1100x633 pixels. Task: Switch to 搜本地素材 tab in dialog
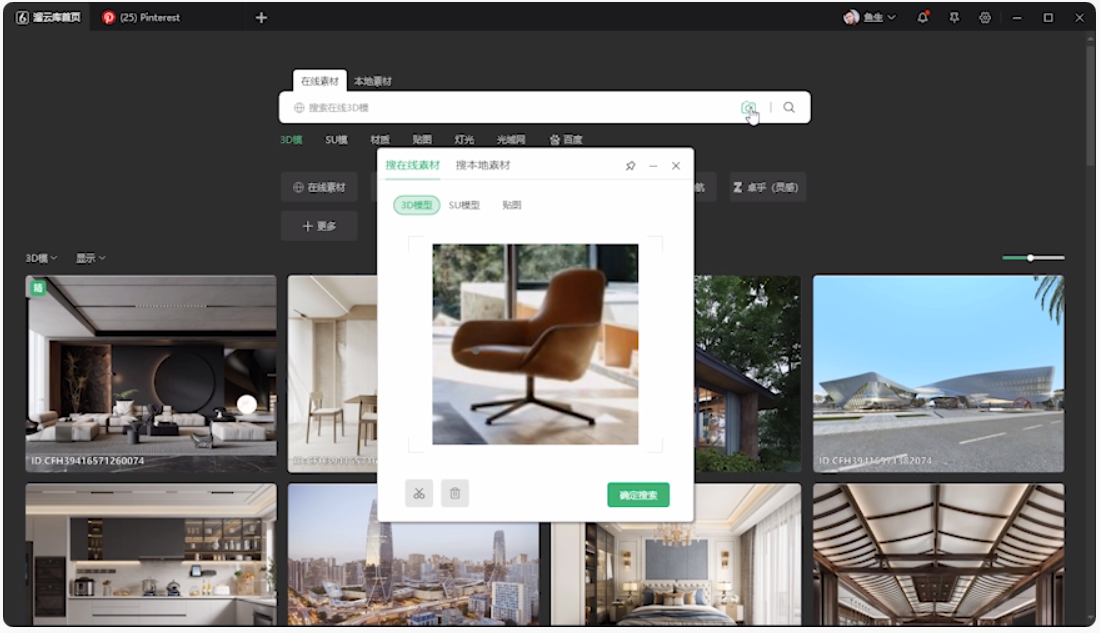pyautogui.click(x=483, y=165)
